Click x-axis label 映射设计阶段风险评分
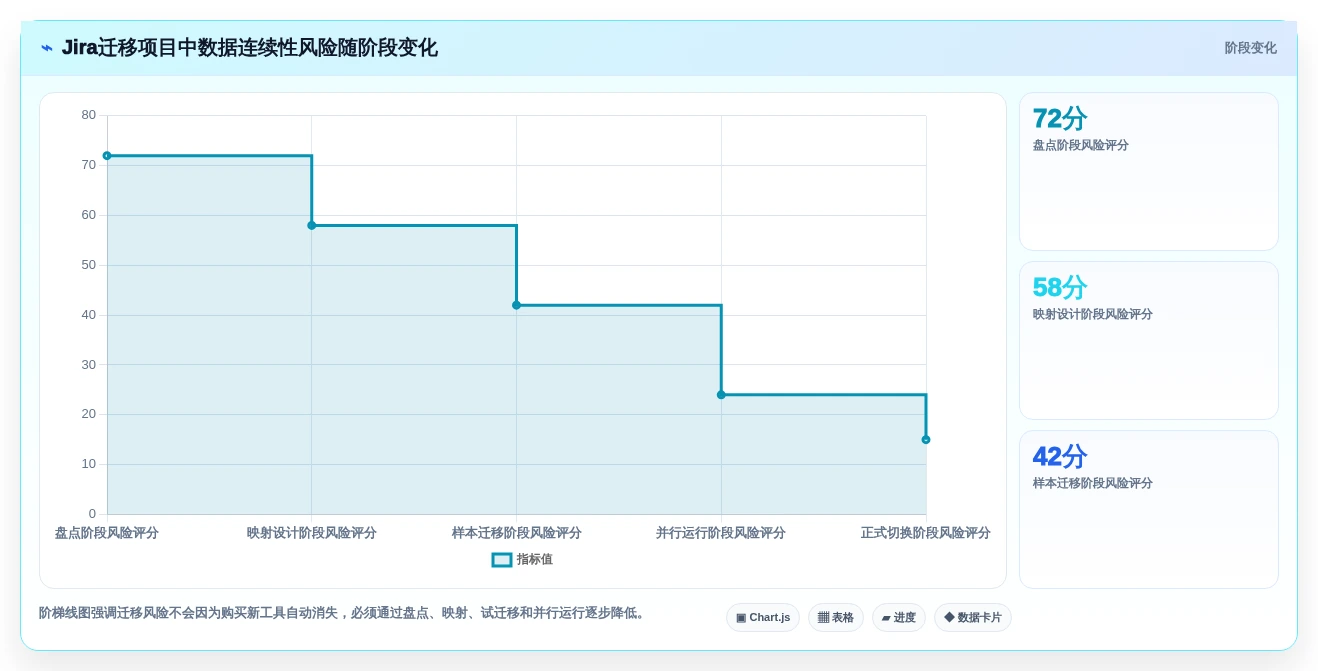The height and width of the screenshot is (671, 1318). (312, 533)
